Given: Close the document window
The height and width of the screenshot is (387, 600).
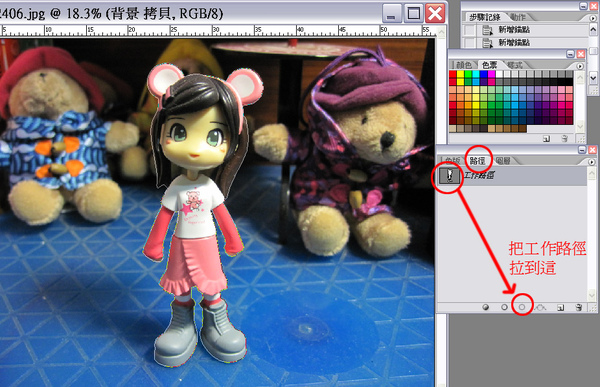Looking at the screenshot, I should pos(435,14).
